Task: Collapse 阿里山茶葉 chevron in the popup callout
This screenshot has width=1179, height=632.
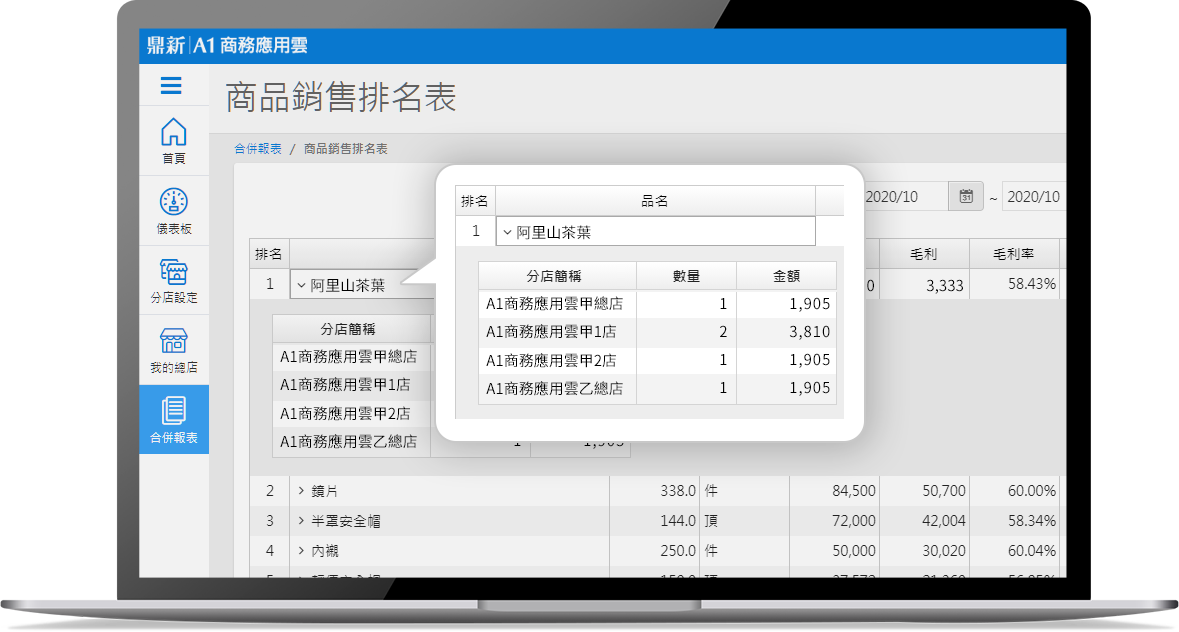Action: (507, 232)
